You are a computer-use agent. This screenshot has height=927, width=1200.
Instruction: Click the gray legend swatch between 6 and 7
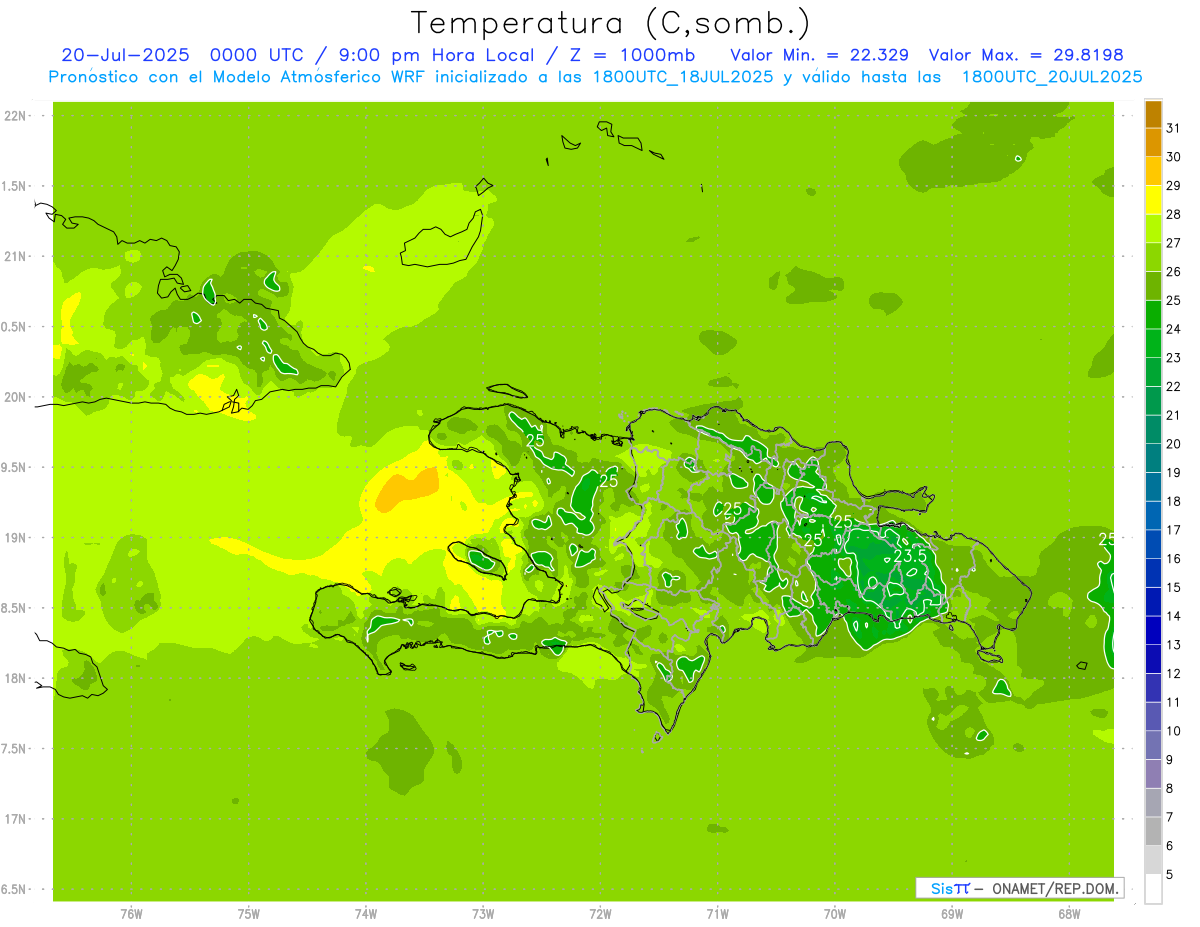tap(1153, 831)
